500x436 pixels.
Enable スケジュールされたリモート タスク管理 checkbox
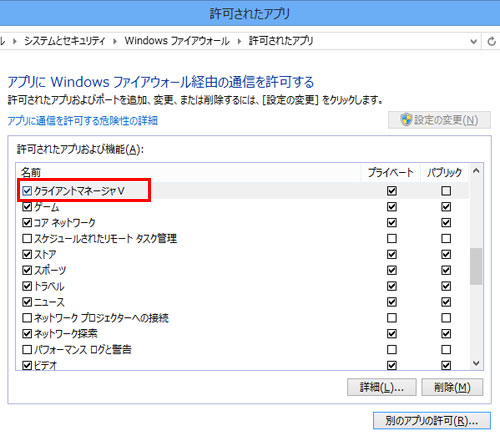pyautogui.click(x=27, y=239)
